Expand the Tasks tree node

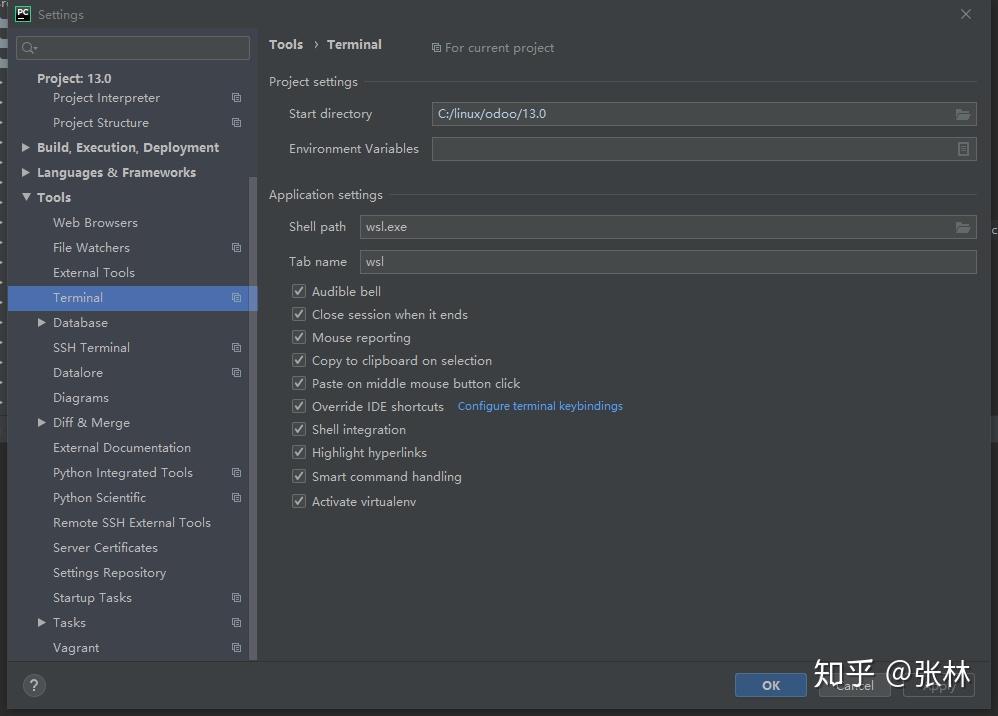(x=41, y=622)
